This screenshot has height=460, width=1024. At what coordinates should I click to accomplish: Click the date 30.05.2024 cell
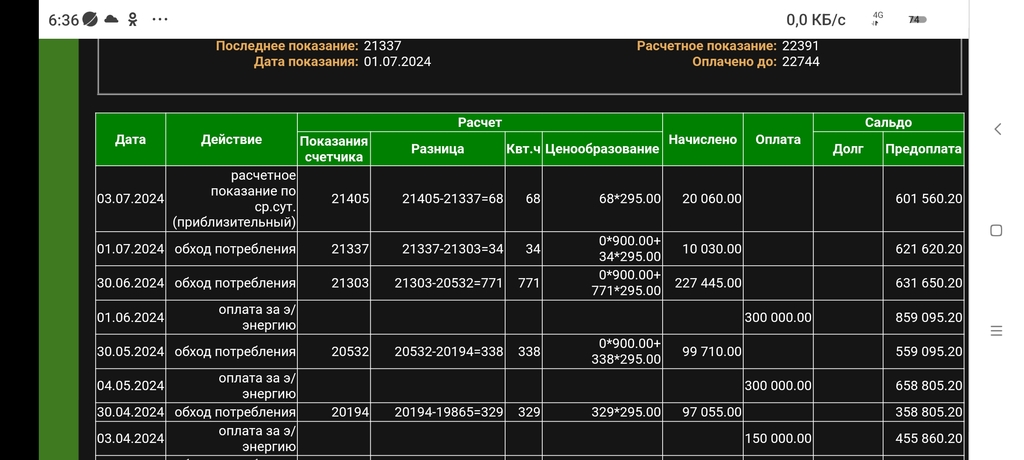click(x=131, y=352)
